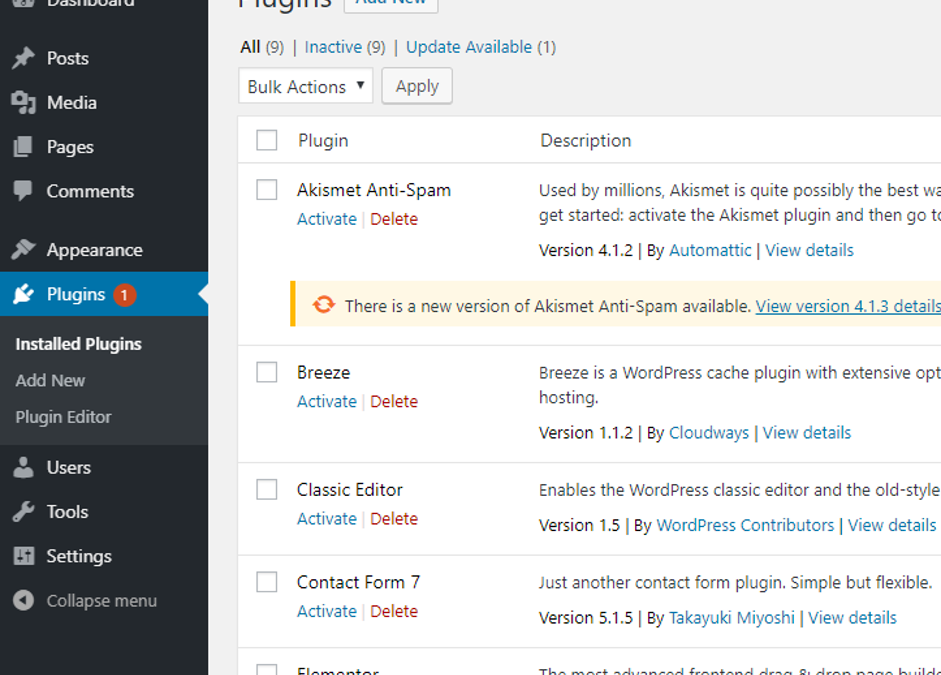Click the Comments speech bubble icon
Viewport: 941px width, 675px height.
[23, 191]
